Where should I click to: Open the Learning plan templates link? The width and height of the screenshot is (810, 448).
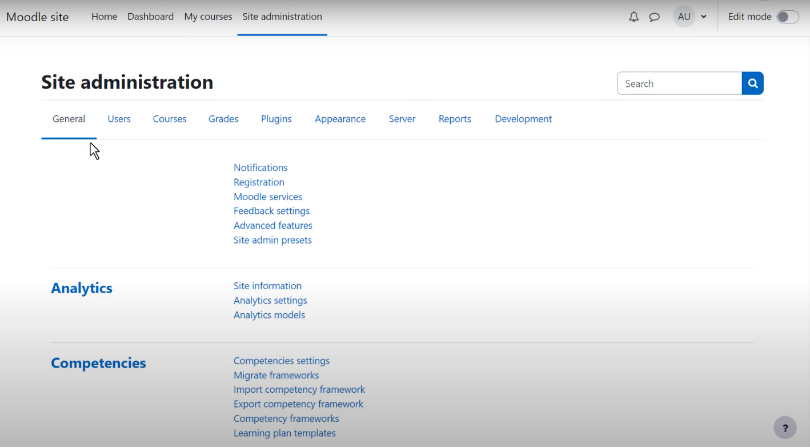pos(285,433)
